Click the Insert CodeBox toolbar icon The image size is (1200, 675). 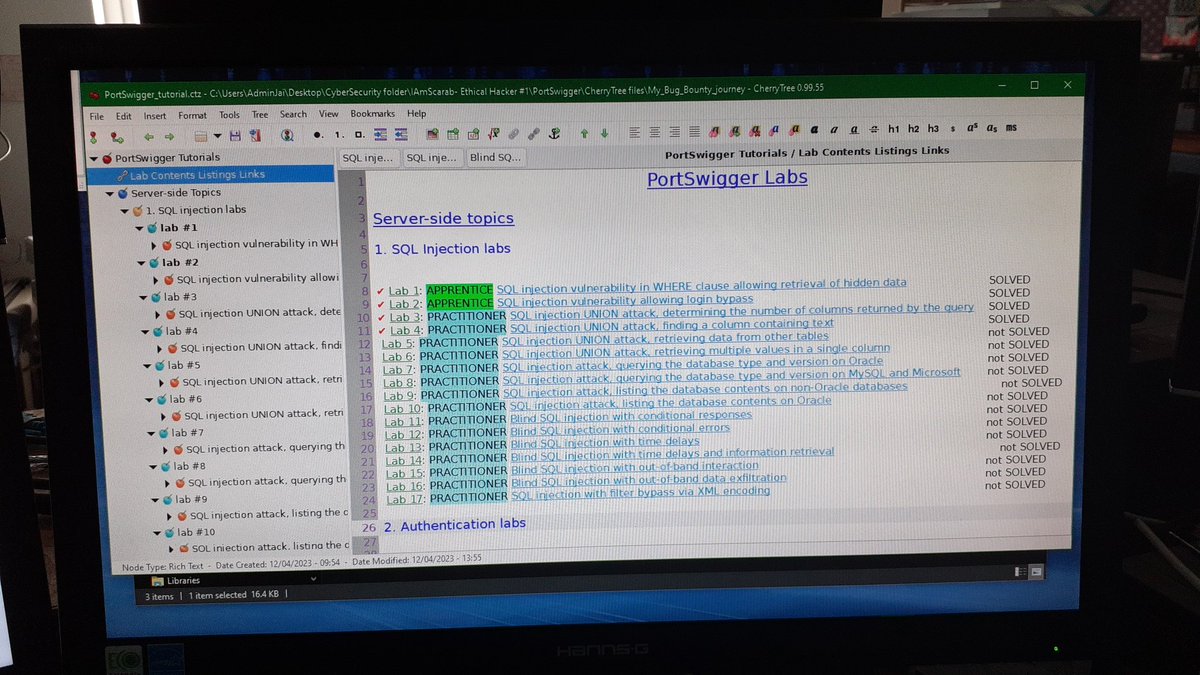click(x=473, y=134)
